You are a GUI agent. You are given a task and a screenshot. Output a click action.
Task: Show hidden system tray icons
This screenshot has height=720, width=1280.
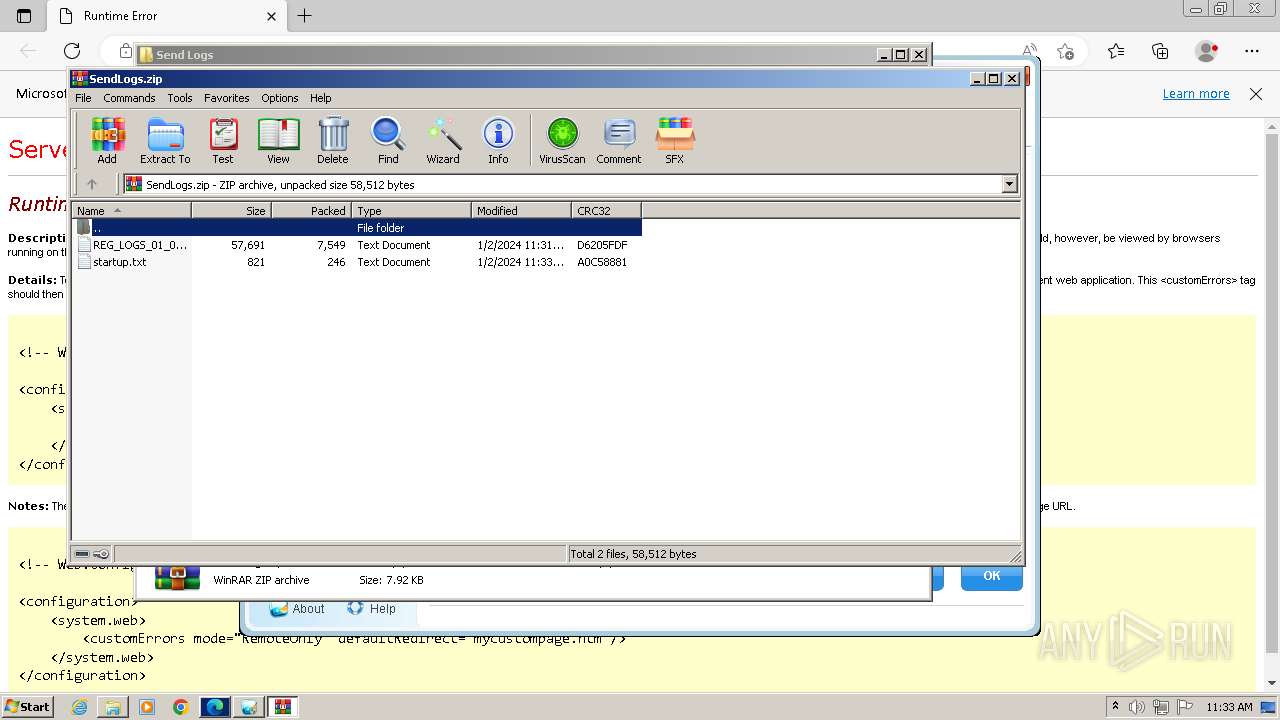click(x=1115, y=707)
